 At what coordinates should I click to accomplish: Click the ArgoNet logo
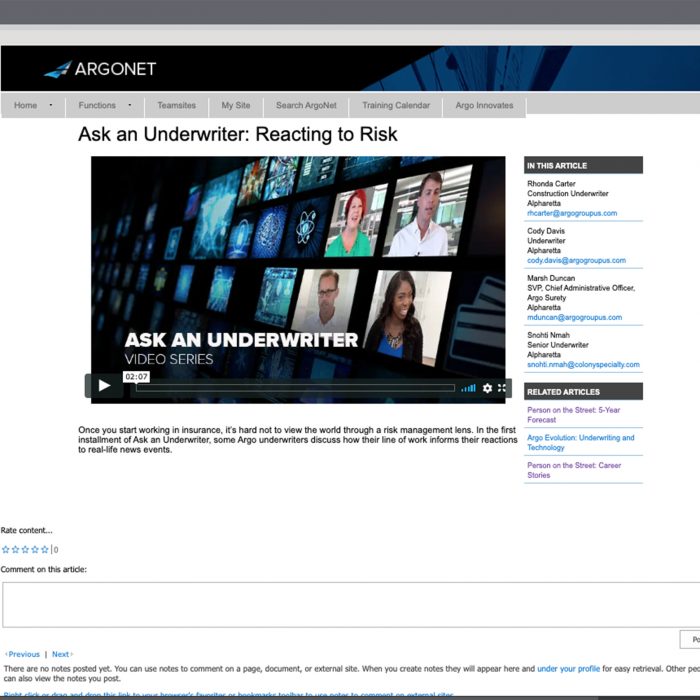(100, 69)
